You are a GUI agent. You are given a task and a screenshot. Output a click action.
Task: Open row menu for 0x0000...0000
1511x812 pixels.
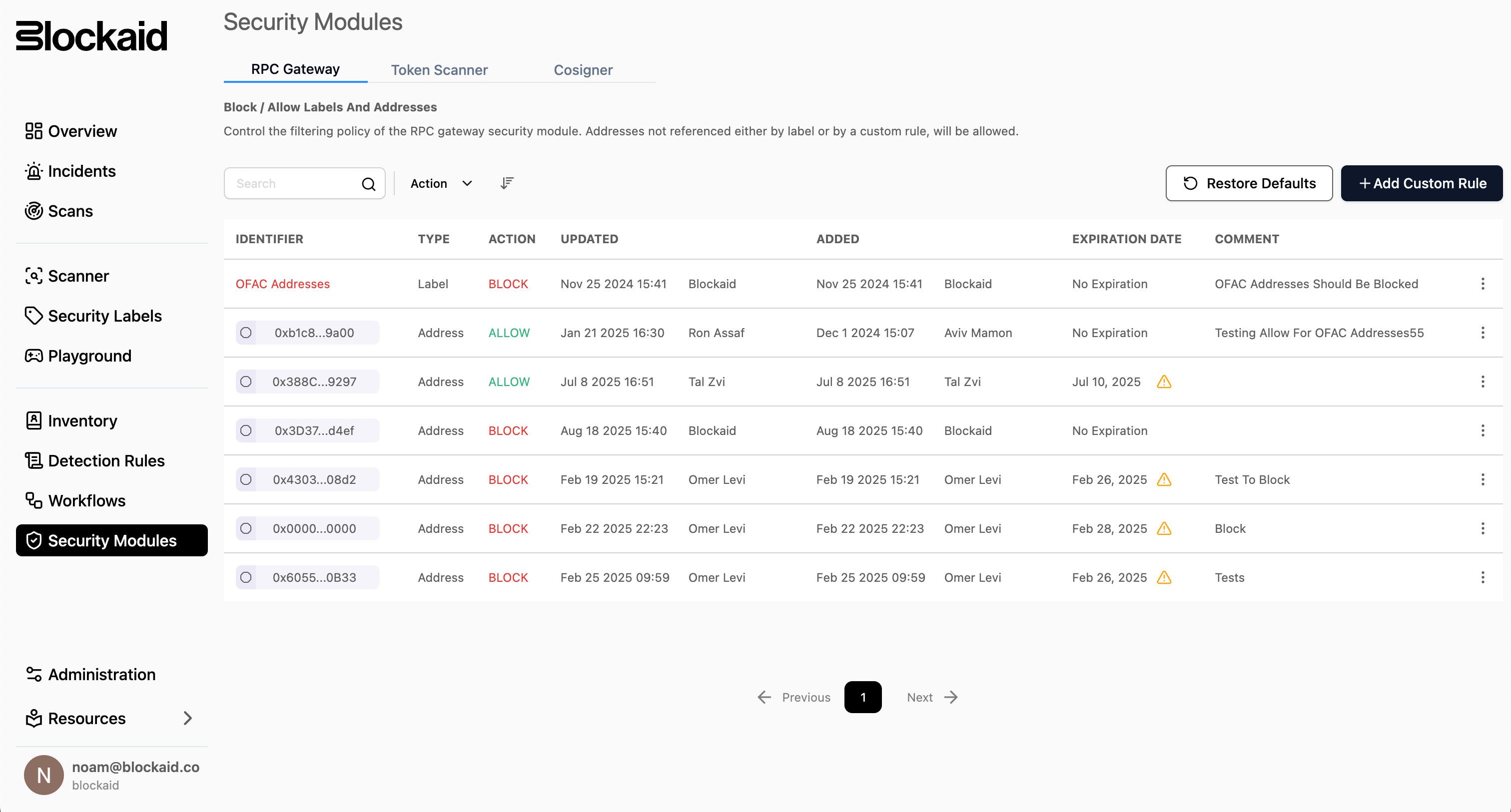pos(1482,528)
